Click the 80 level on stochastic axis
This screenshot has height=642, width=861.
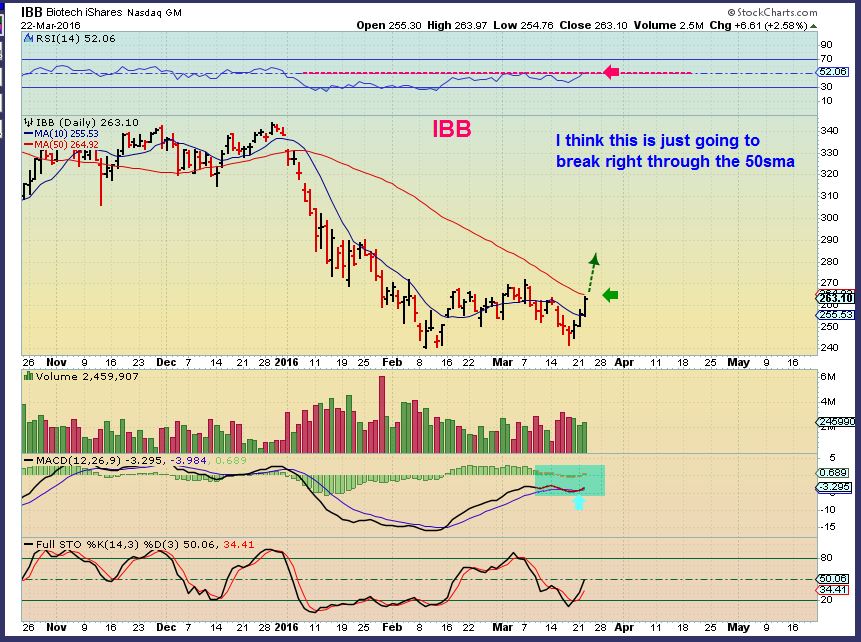[826, 558]
